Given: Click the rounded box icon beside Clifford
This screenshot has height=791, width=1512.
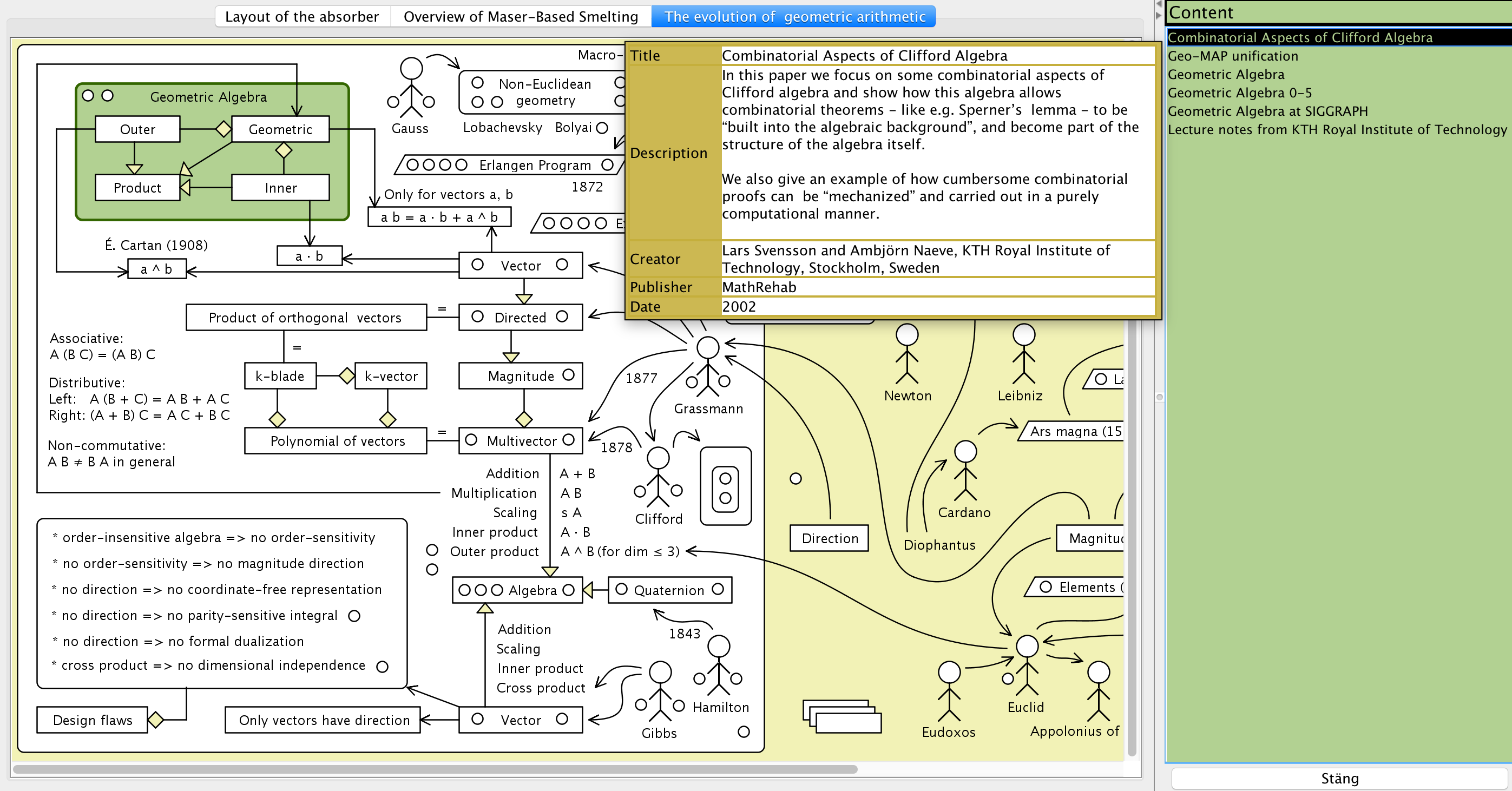Looking at the screenshot, I should pyautogui.click(x=726, y=486).
